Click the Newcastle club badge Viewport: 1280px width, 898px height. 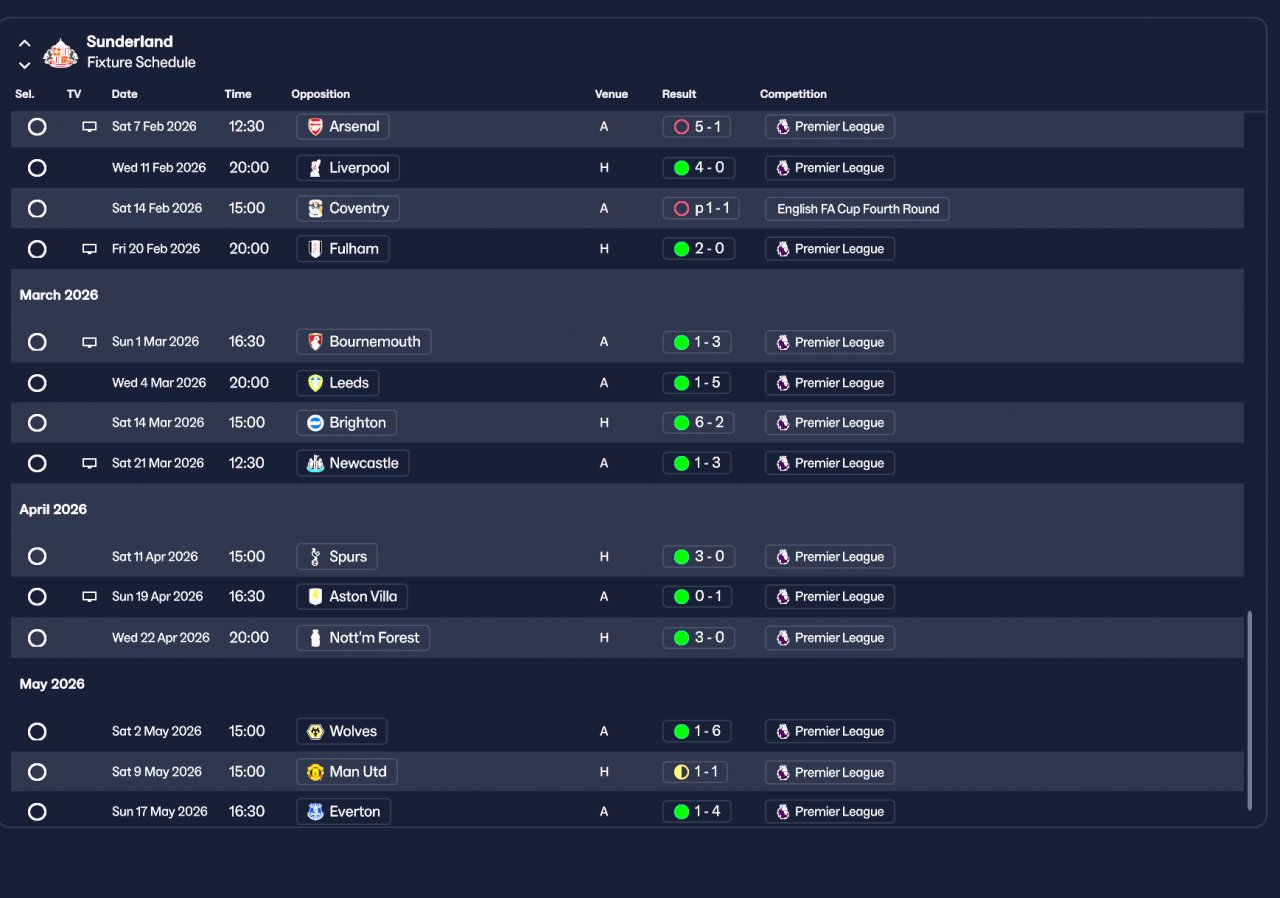click(315, 463)
